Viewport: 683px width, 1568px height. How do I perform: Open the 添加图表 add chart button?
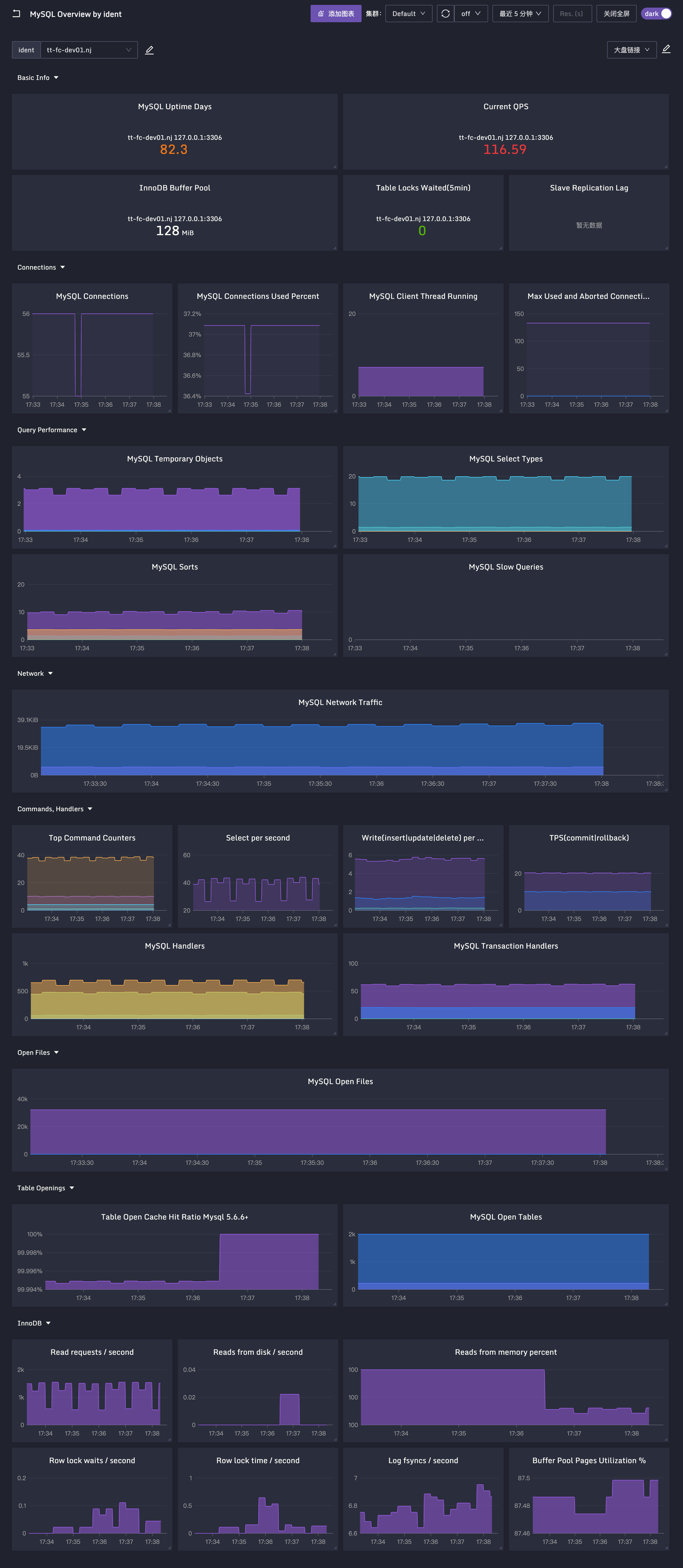pos(336,13)
